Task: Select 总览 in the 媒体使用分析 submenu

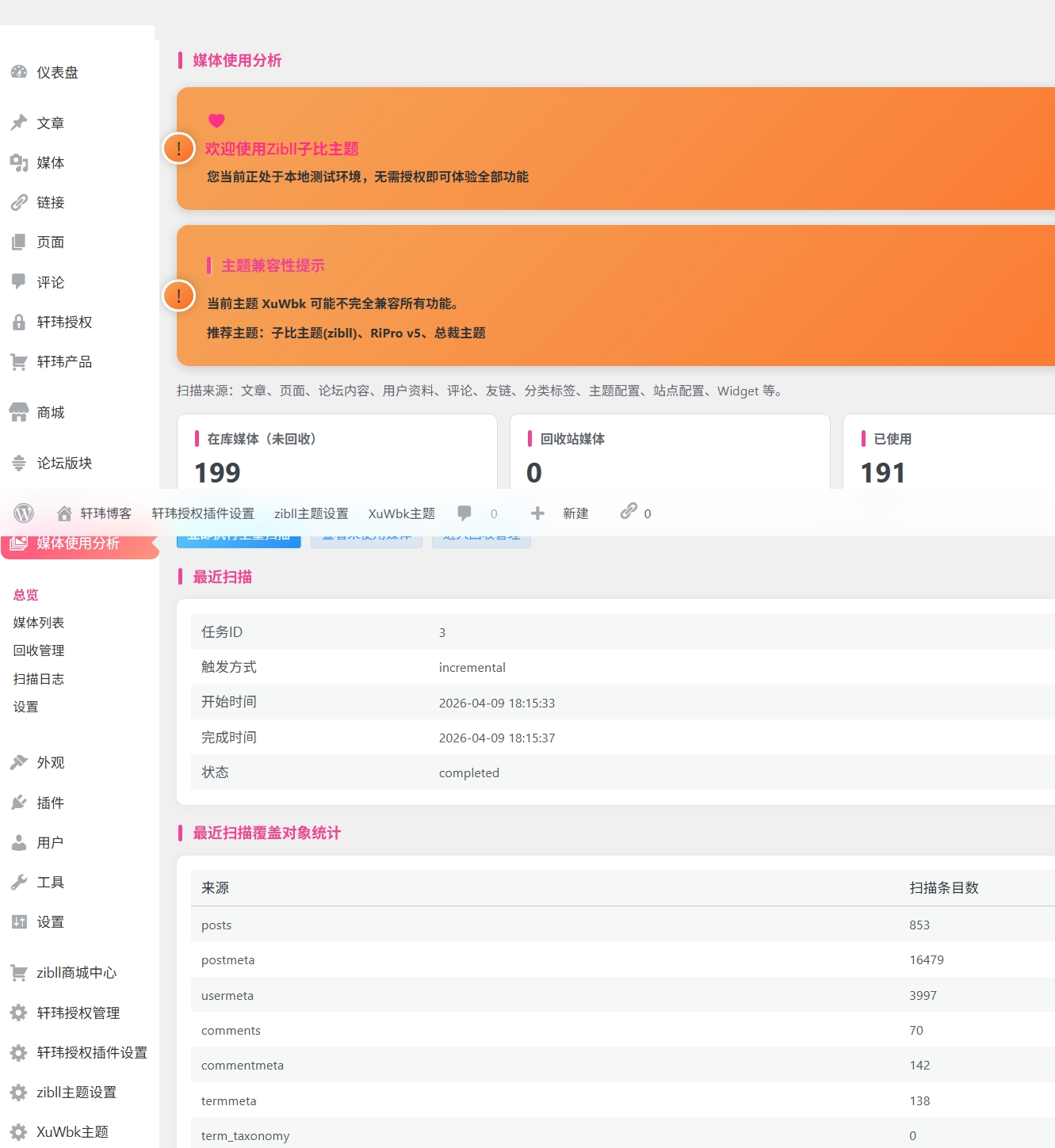Action: (25, 594)
